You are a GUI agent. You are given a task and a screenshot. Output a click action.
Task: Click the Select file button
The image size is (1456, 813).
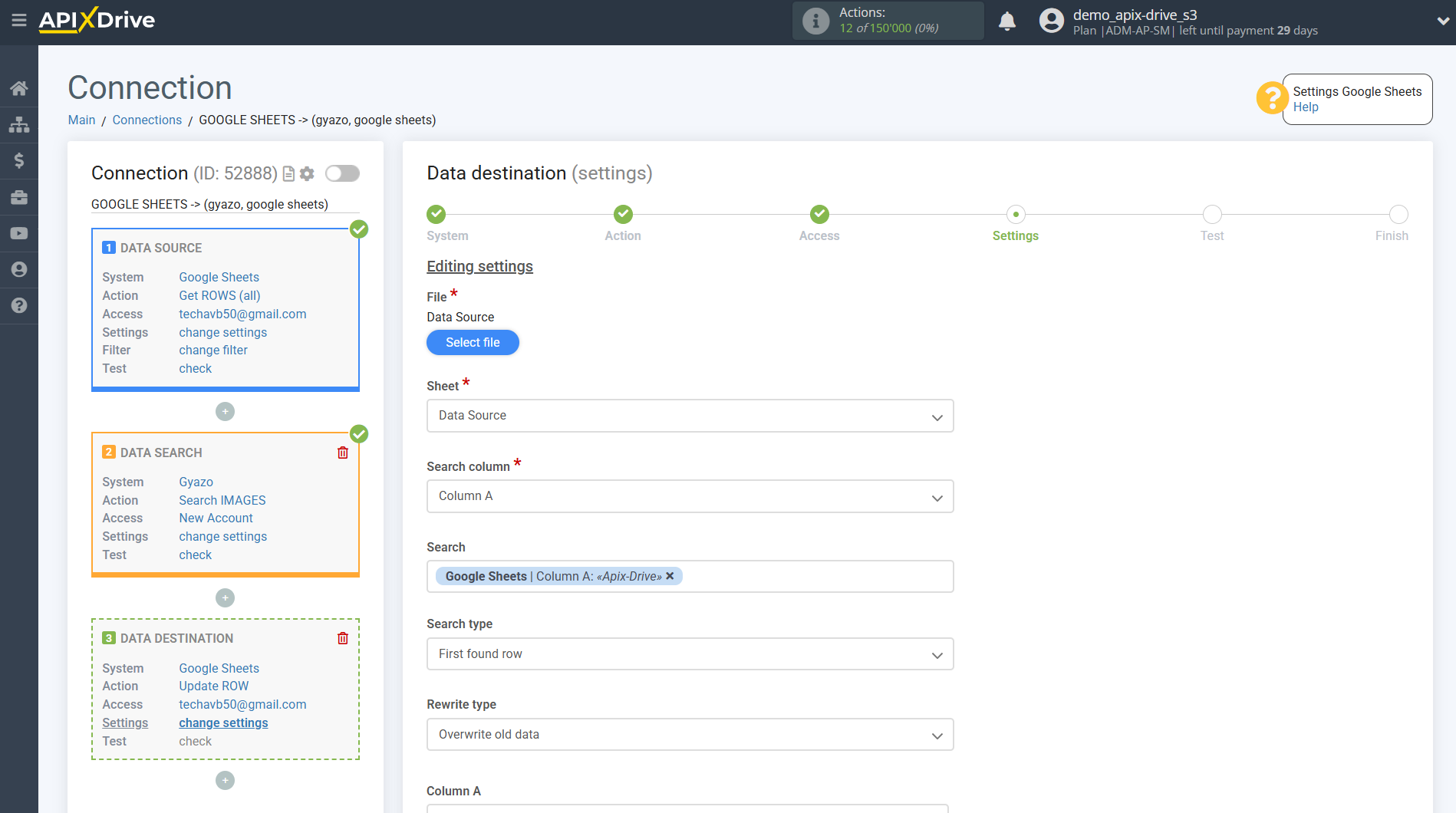473,343
